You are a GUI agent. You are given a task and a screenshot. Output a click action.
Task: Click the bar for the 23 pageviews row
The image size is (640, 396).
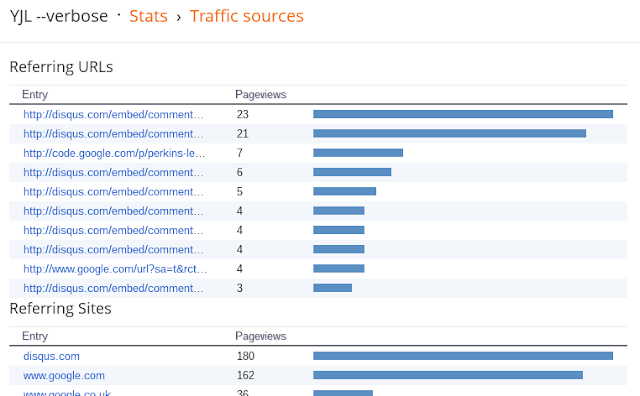pyautogui.click(x=463, y=114)
